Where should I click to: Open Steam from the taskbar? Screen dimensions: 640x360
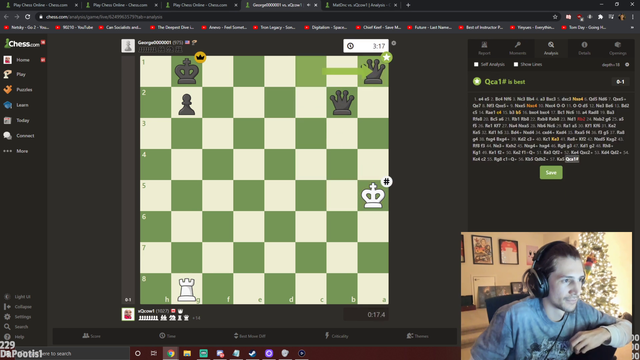pyautogui.click(x=252, y=353)
